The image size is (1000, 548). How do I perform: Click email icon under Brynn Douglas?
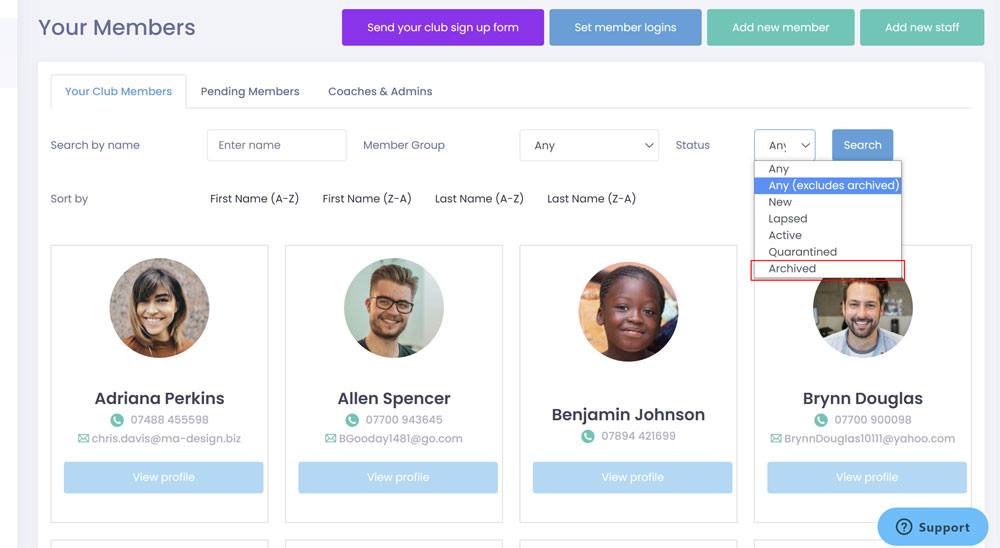776,438
